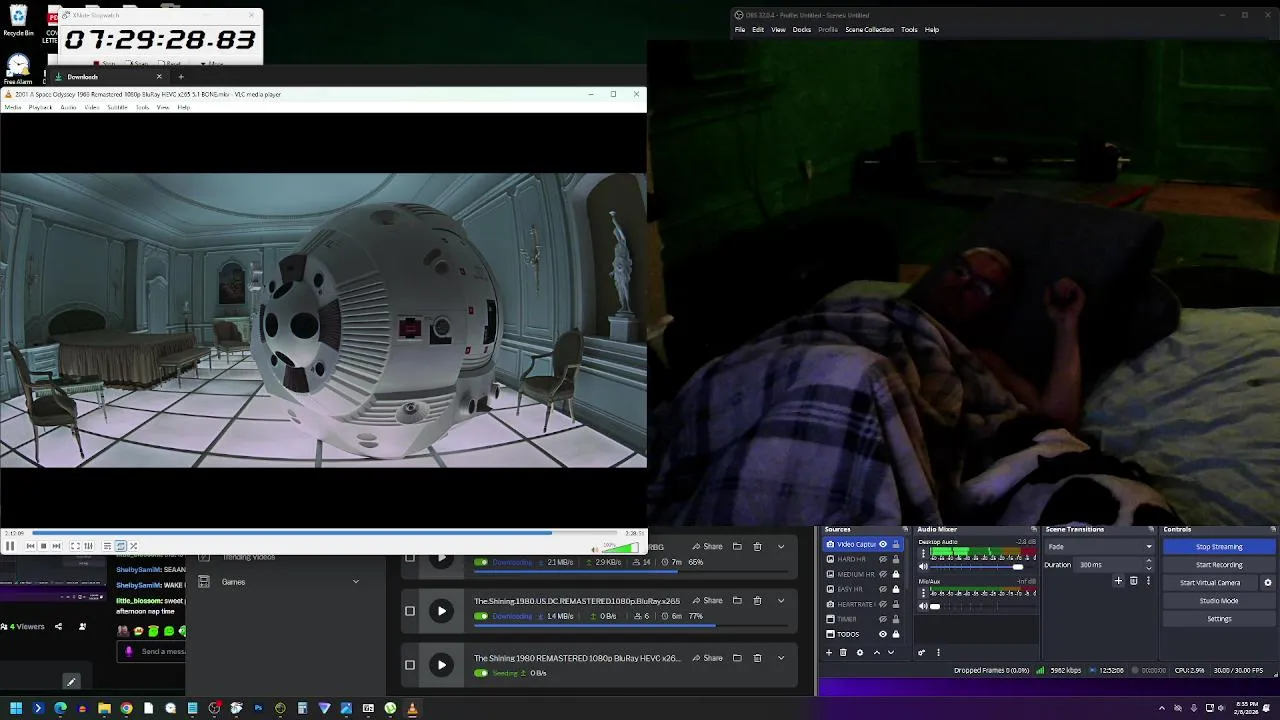Remove the selected OBS source
Viewport: 1280px width, 720px height.
pyautogui.click(x=843, y=653)
